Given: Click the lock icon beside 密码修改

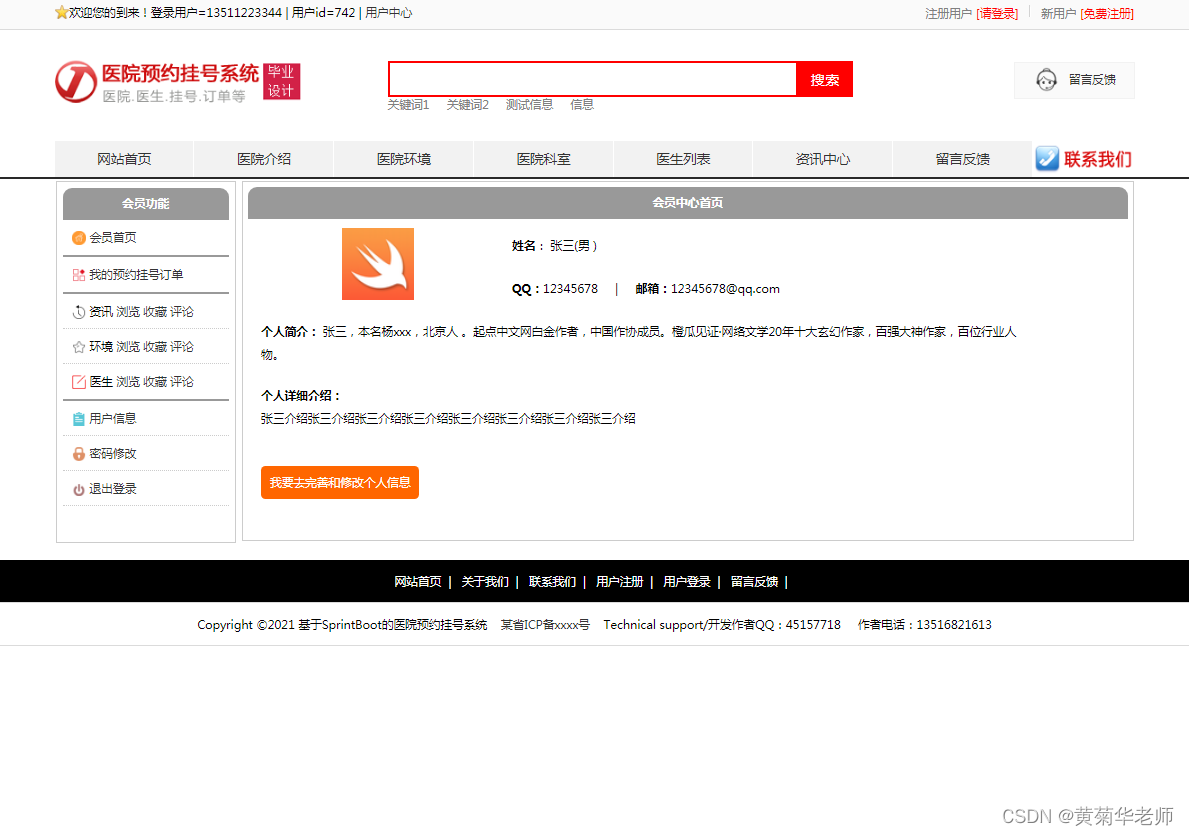Looking at the screenshot, I should 79,454.
